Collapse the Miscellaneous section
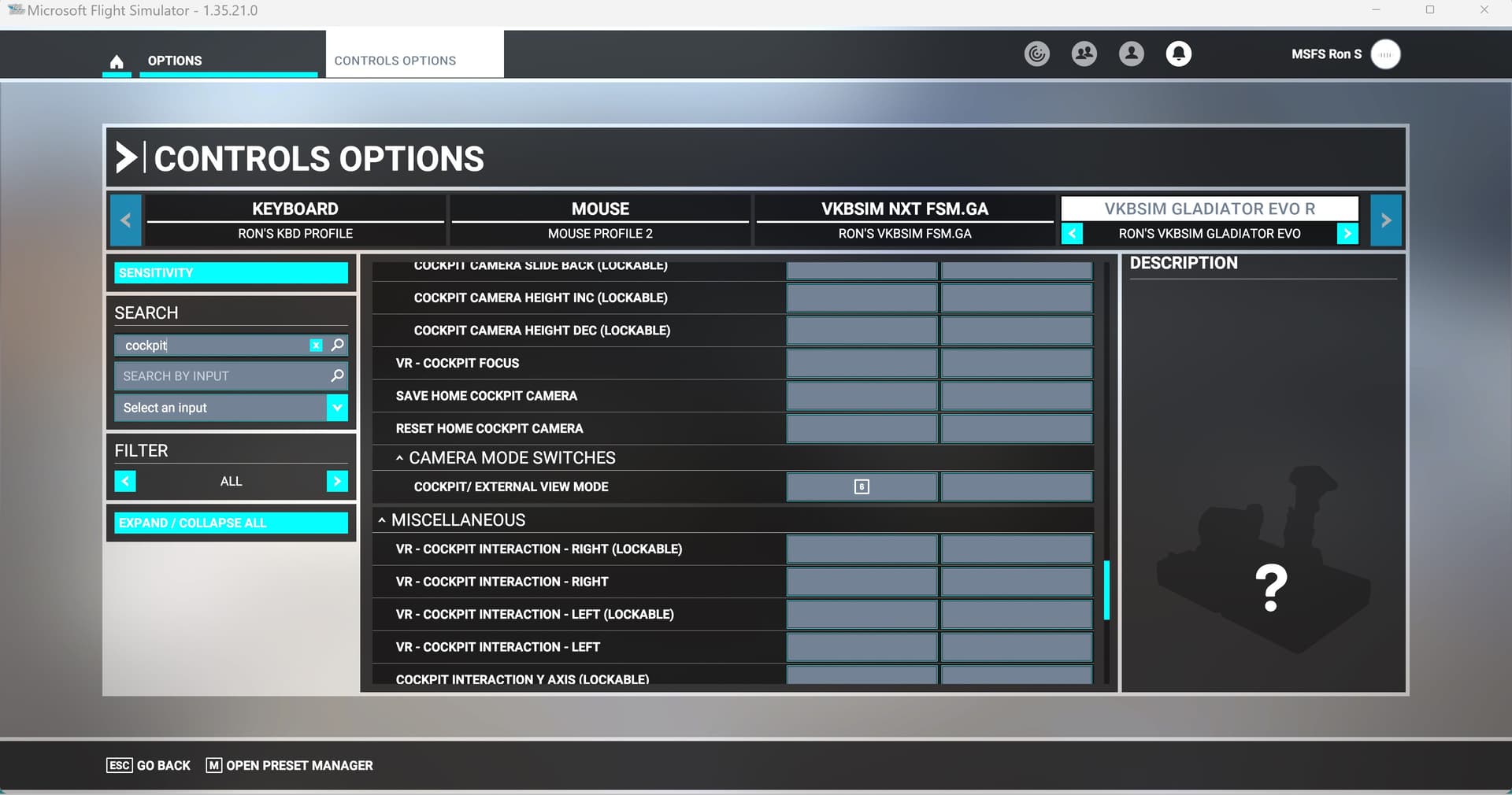Viewport: 1512px width, 795px height. click(x=382, y=520)
